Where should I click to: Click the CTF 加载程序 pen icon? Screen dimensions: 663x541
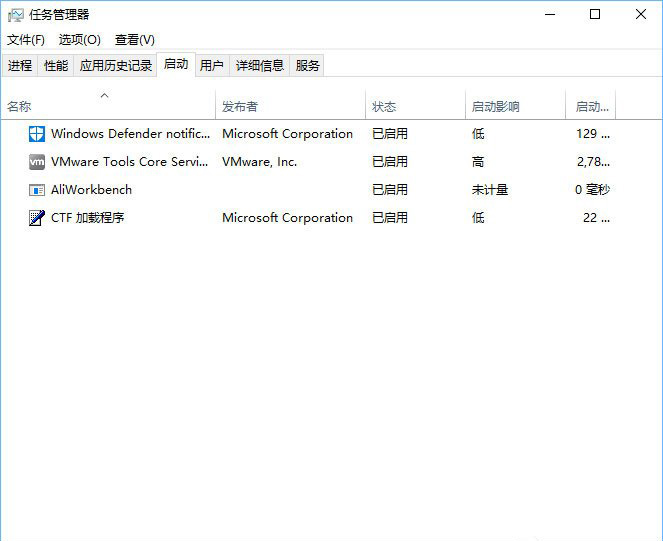click(x=37, y=218)
